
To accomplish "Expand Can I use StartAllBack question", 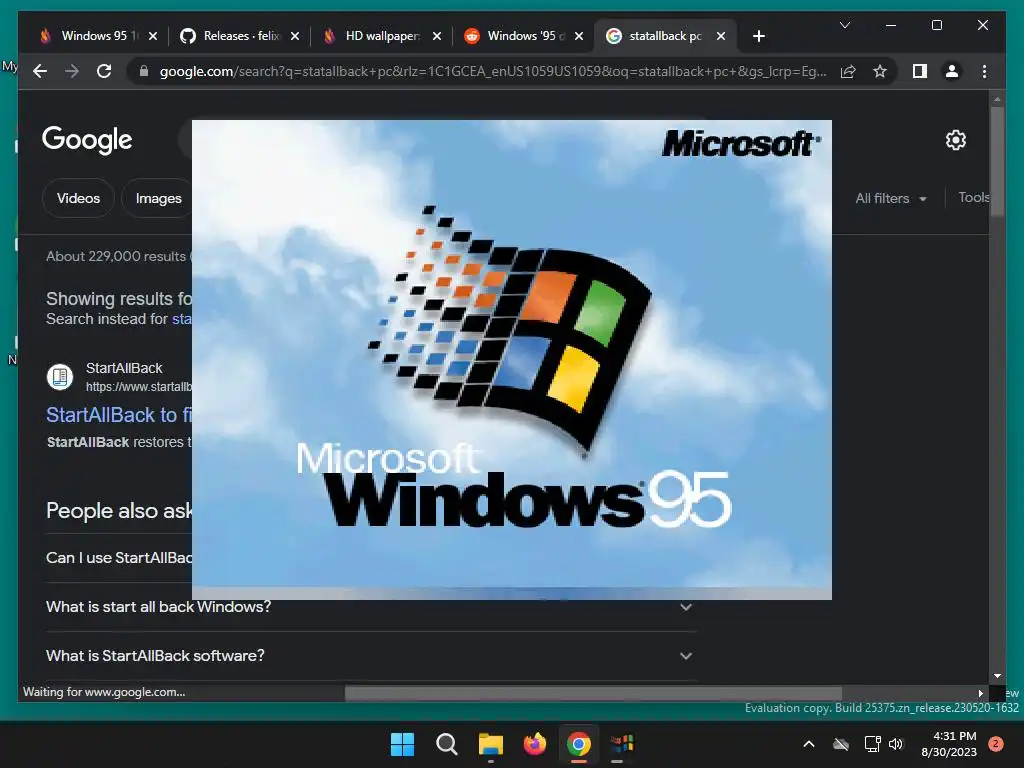I will (119, 558).
